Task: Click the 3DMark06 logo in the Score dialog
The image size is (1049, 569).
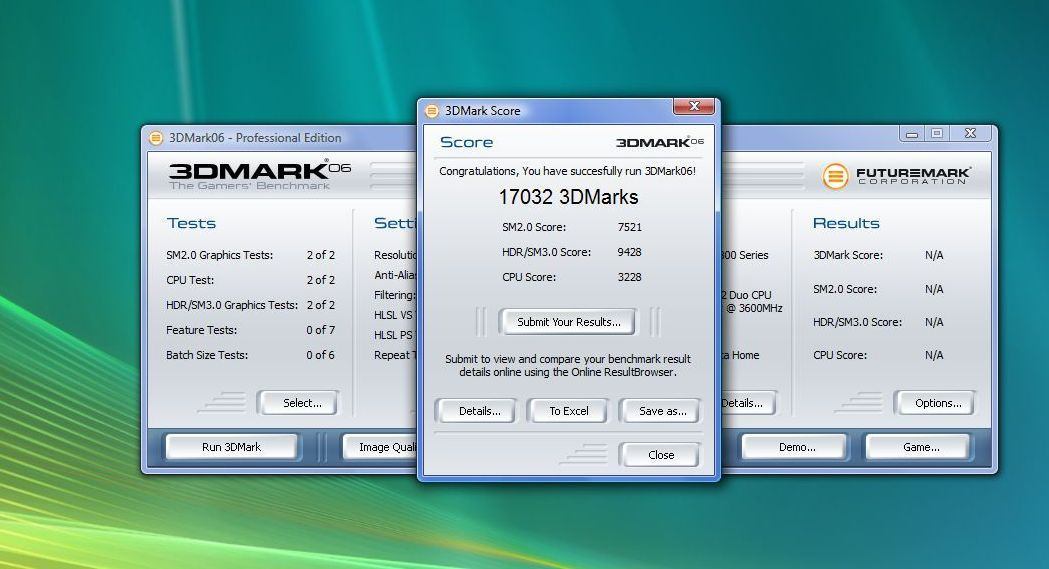Action: 660,142
